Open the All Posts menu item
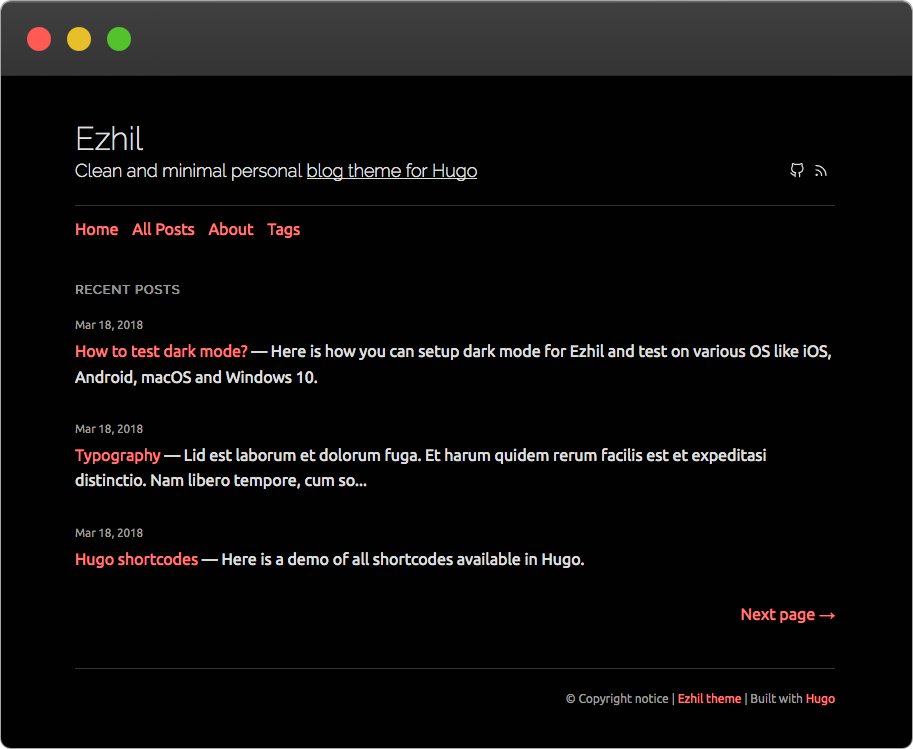 click(163, 229)
